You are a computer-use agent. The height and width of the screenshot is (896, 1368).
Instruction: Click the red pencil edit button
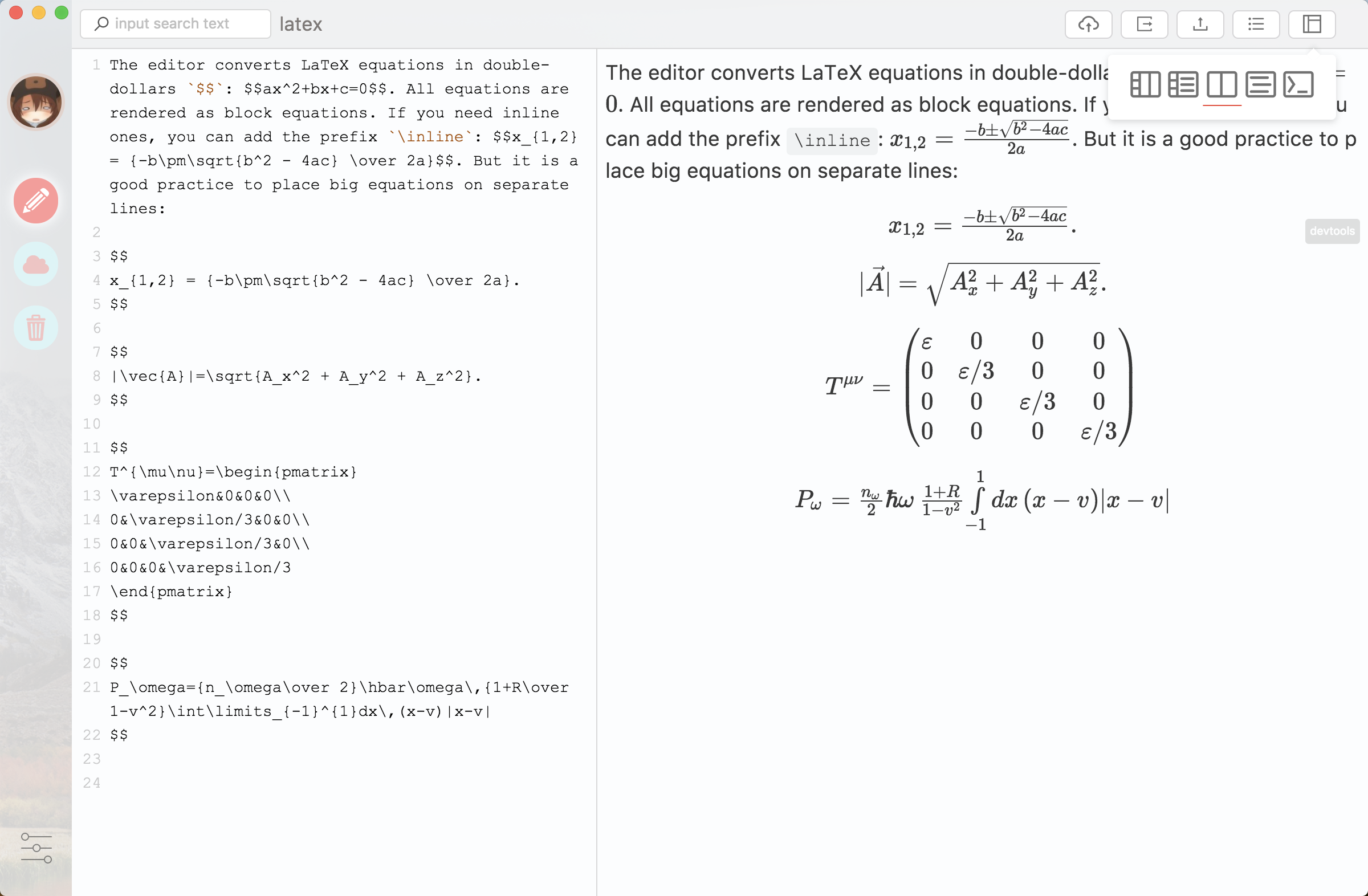pos(36,201)
